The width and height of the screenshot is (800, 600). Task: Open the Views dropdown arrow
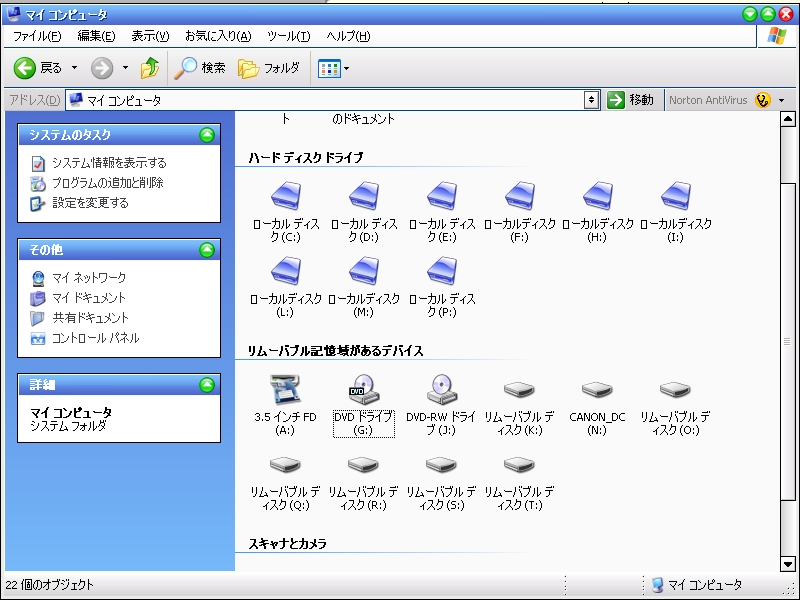[346, 68]
